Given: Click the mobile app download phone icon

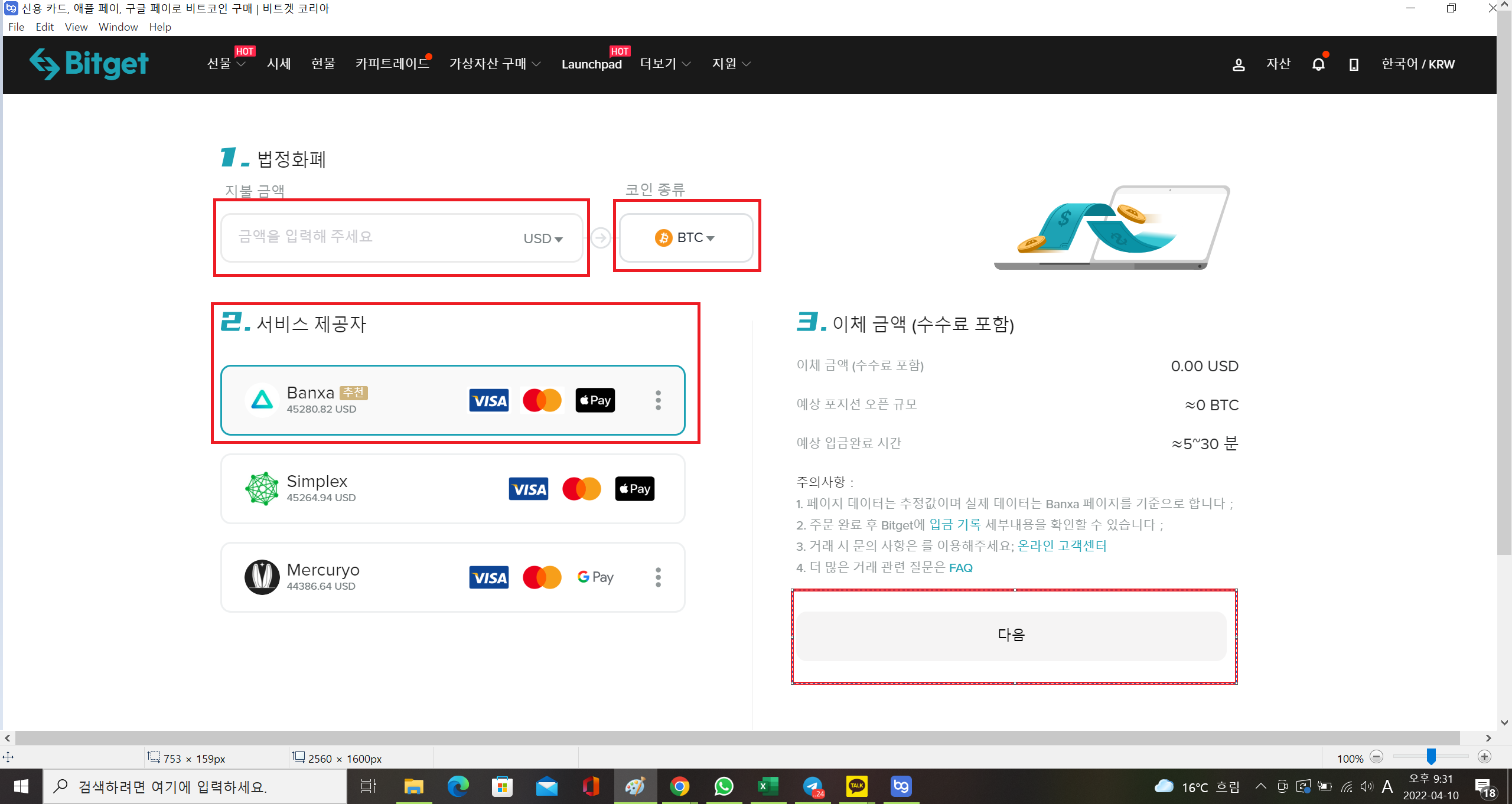Looking at the screenshot, I should click(x=1354, y=64).
